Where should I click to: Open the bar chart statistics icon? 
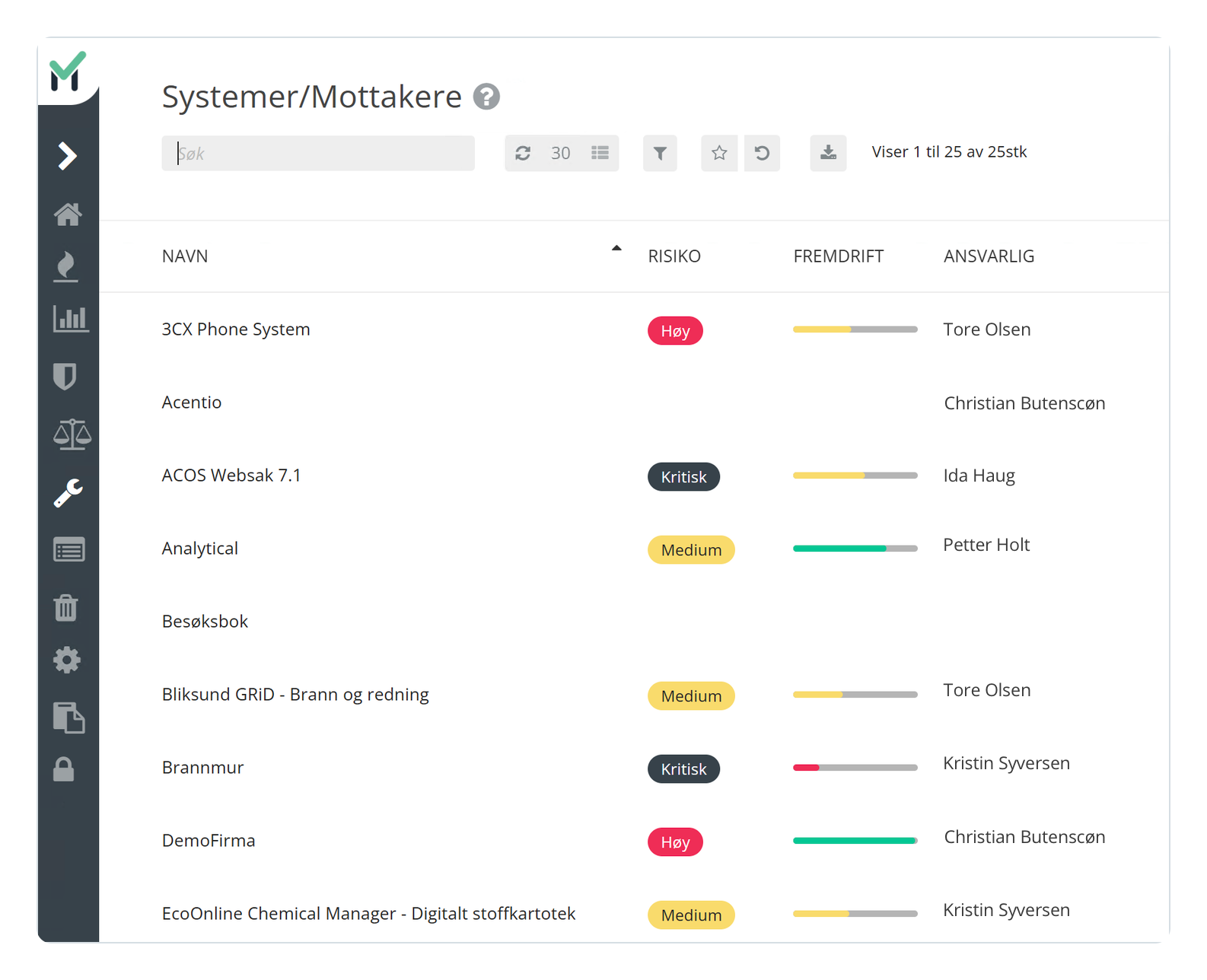click(71, 319)
